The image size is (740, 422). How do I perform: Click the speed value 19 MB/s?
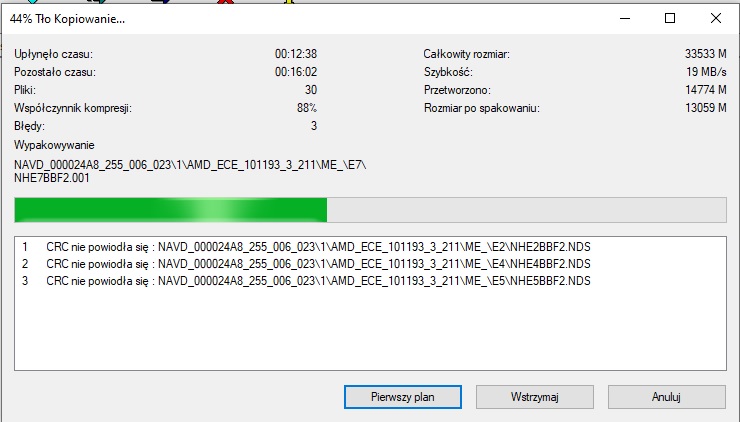coord(706,72)
